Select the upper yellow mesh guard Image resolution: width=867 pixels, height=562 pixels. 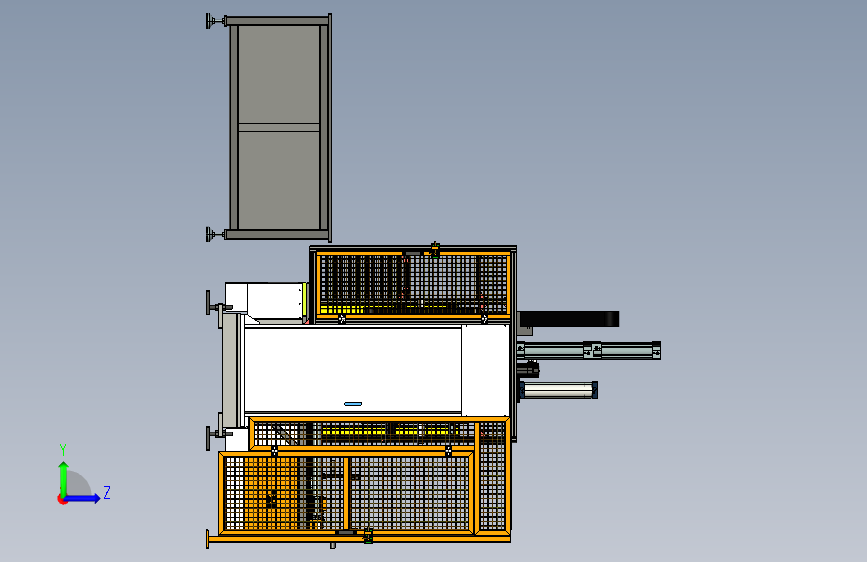(414, 284)
